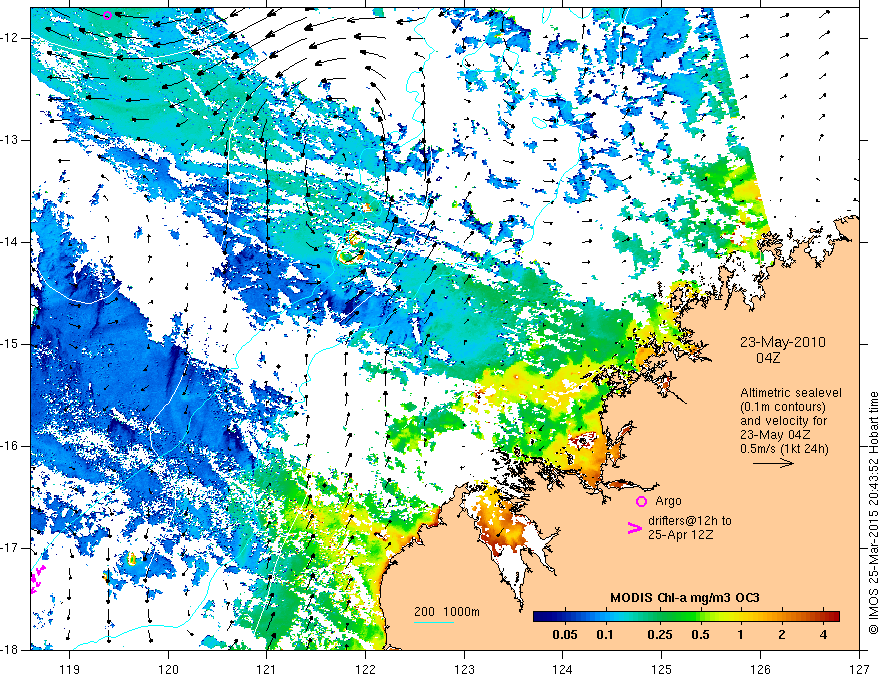Click the 122 longitude axis label
The width and height of the screenshot is (880, 680).
365,669
